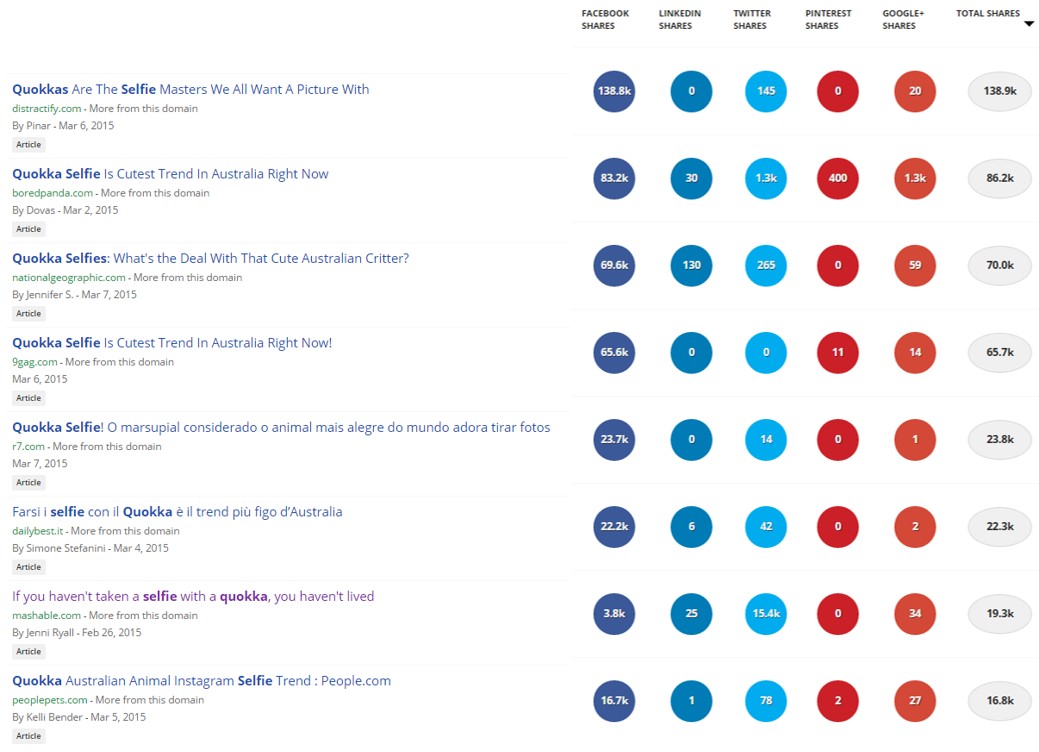Screen dimensions: 1039x752
Task: Click the 400 Pinterest shares circle
Action: 838,178
